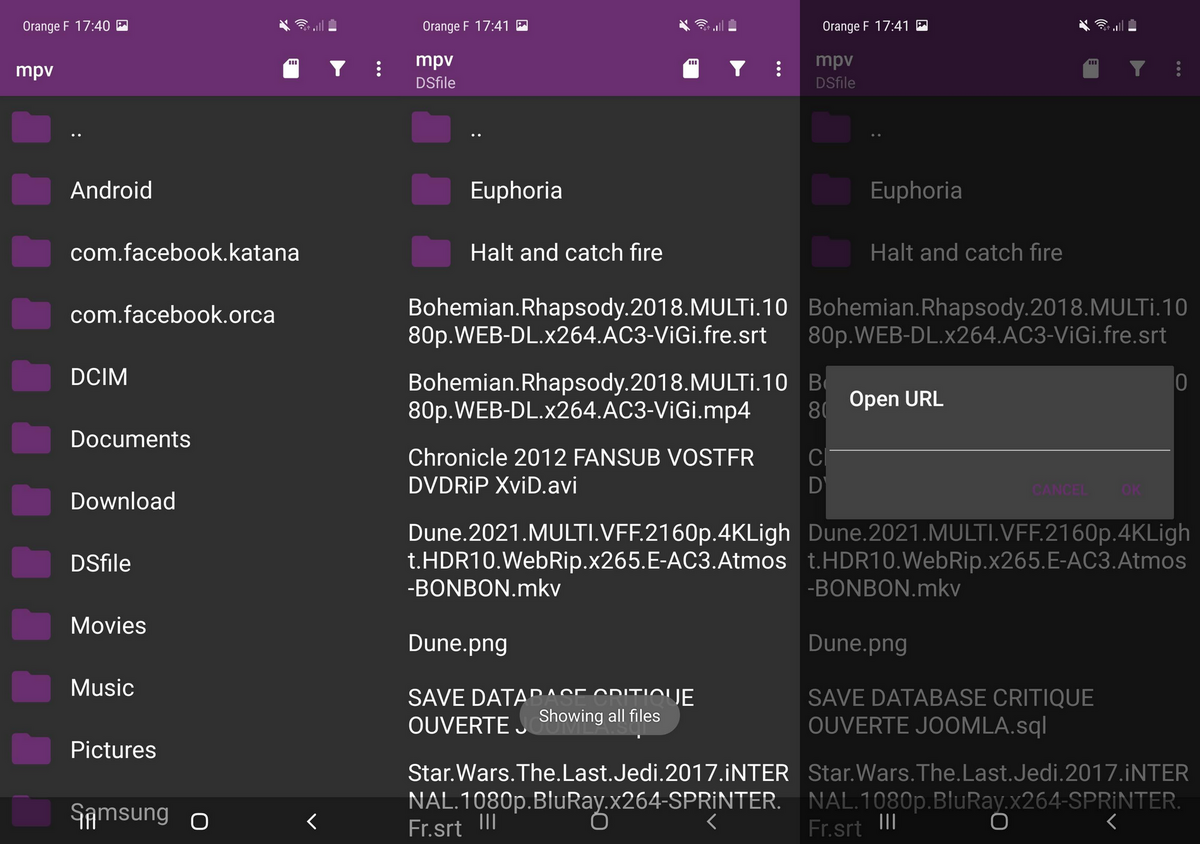Select Bohemian.Rhapsody 'fre.srt' subtitle file on the middle screen

600,321
